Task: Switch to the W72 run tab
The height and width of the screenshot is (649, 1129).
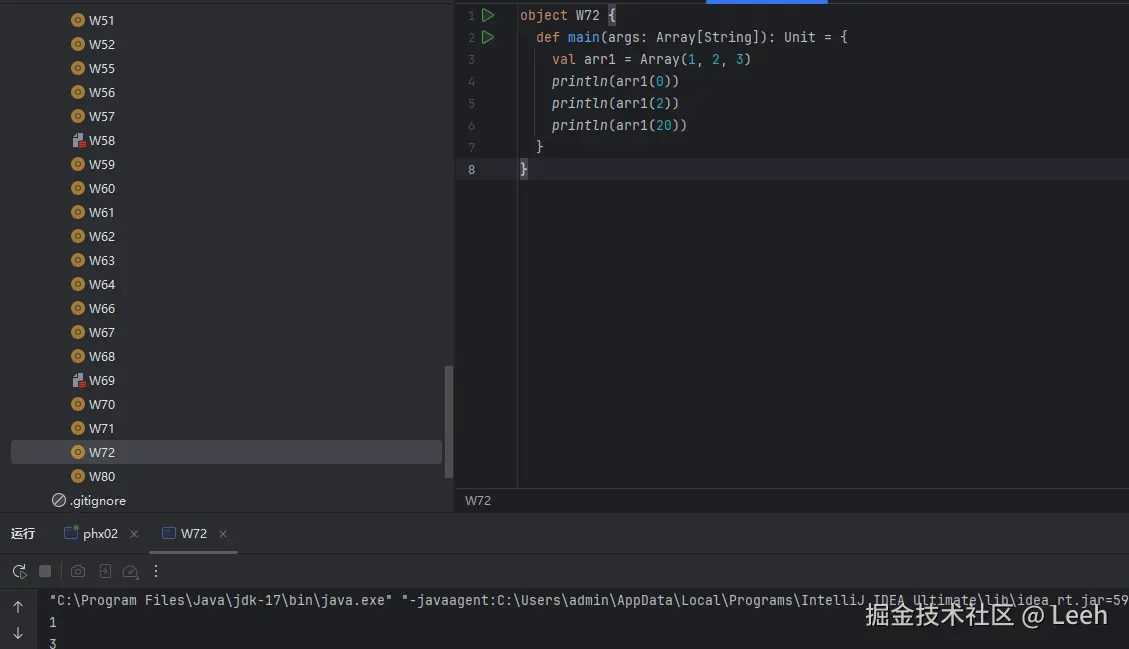Action: 185,534
